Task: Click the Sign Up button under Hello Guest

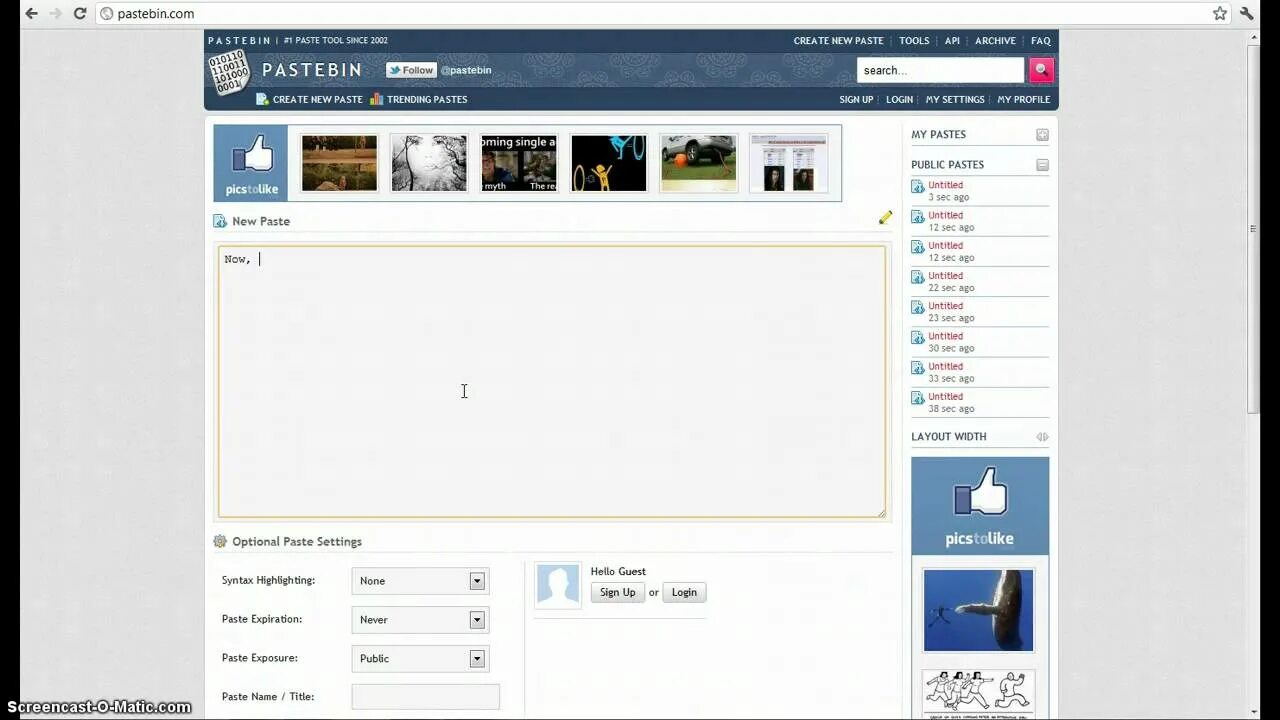Action: tap(617, 593)
